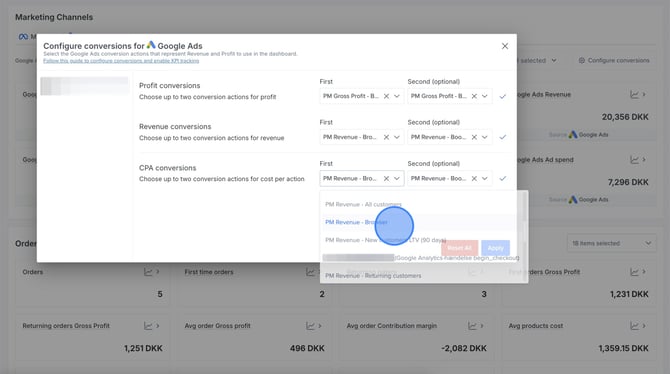Click the 7,296 DKK ad spend value
Image resolution: width=670 pixels, height=374 pixels.
click(628, 182)
